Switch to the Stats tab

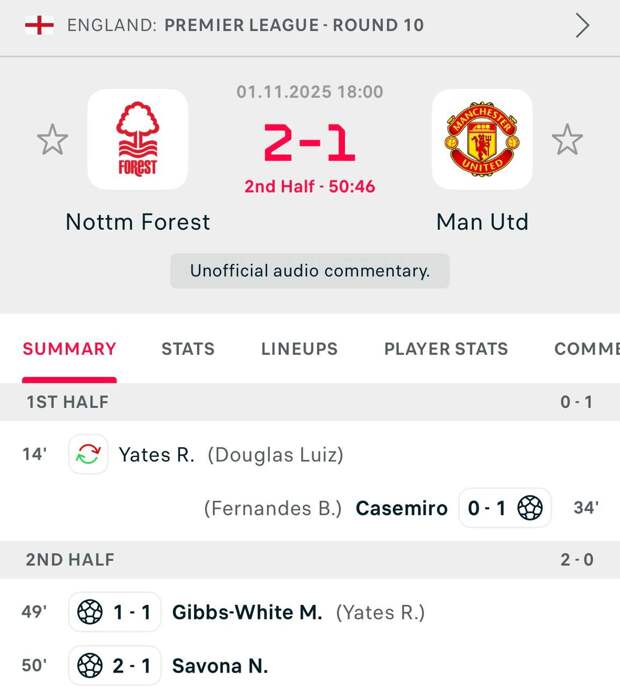(x=188, y=349)
